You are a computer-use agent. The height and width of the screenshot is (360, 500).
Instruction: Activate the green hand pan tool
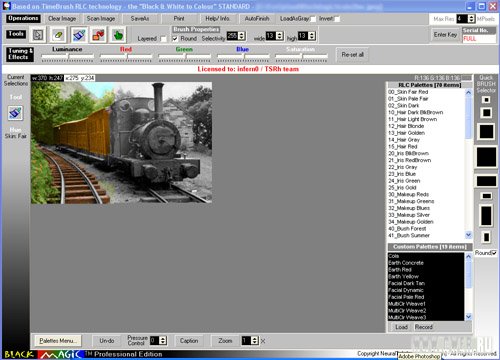pos(118,35)
